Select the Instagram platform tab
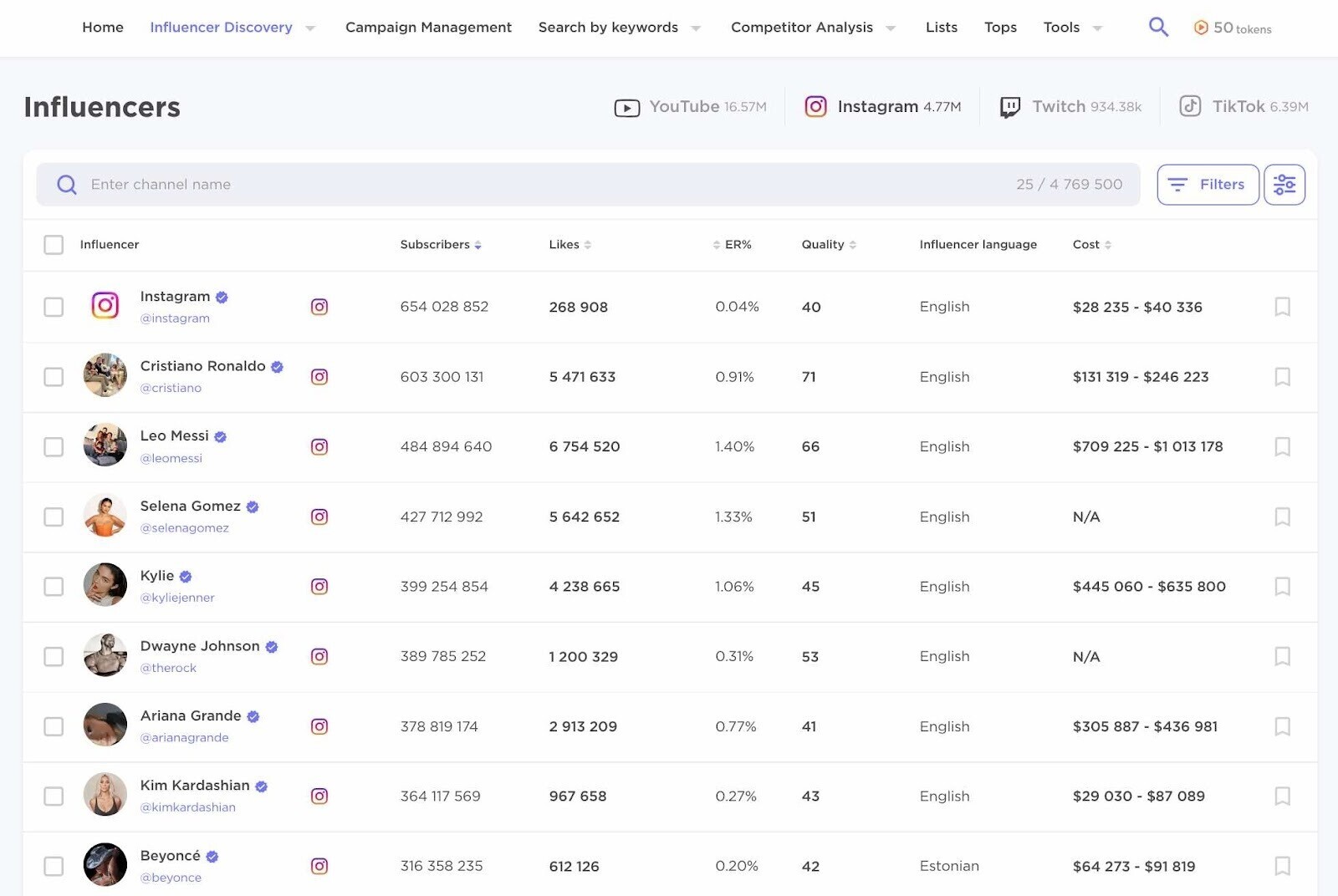The height and width of the screenshot is (896, 1338). (x=882, y=107)
